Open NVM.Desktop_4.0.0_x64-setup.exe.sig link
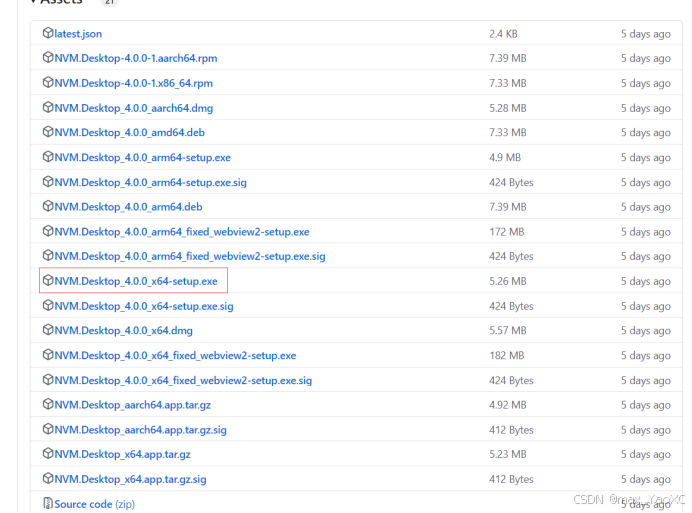The image size is (692, 513). tap(144, 306)
